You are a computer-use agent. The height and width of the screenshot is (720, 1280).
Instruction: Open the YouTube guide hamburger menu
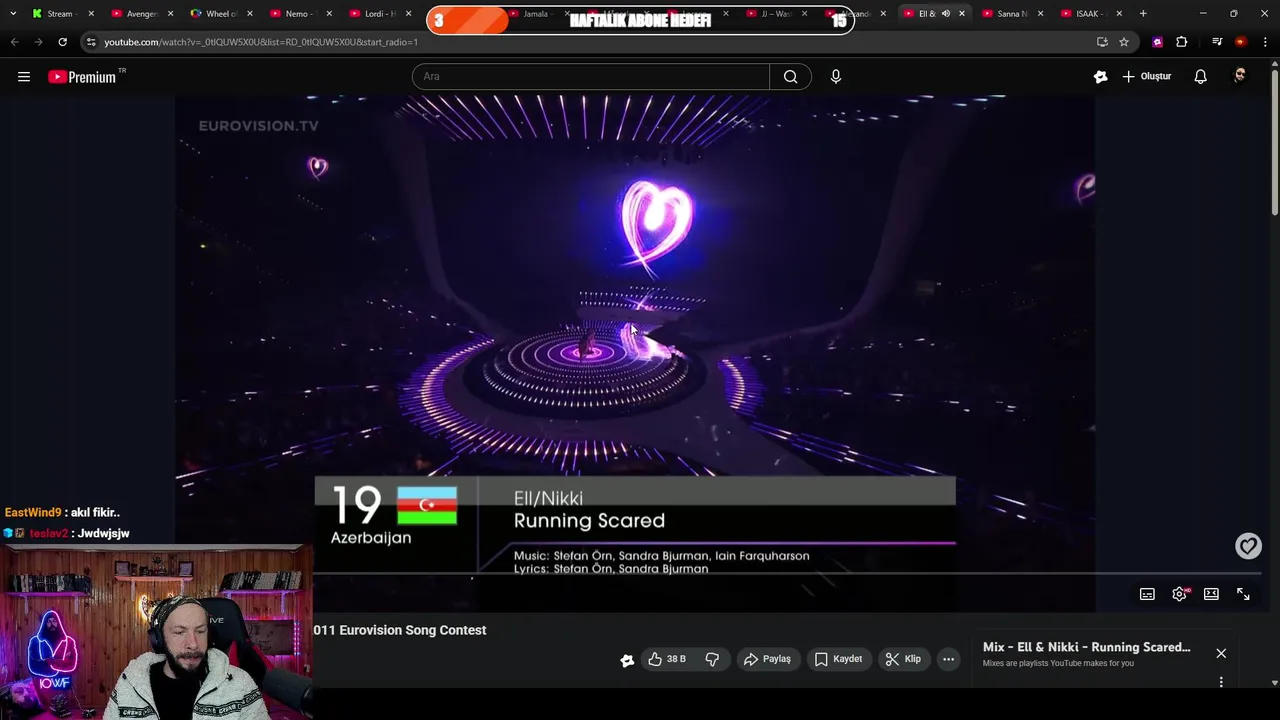pos(24,77)
